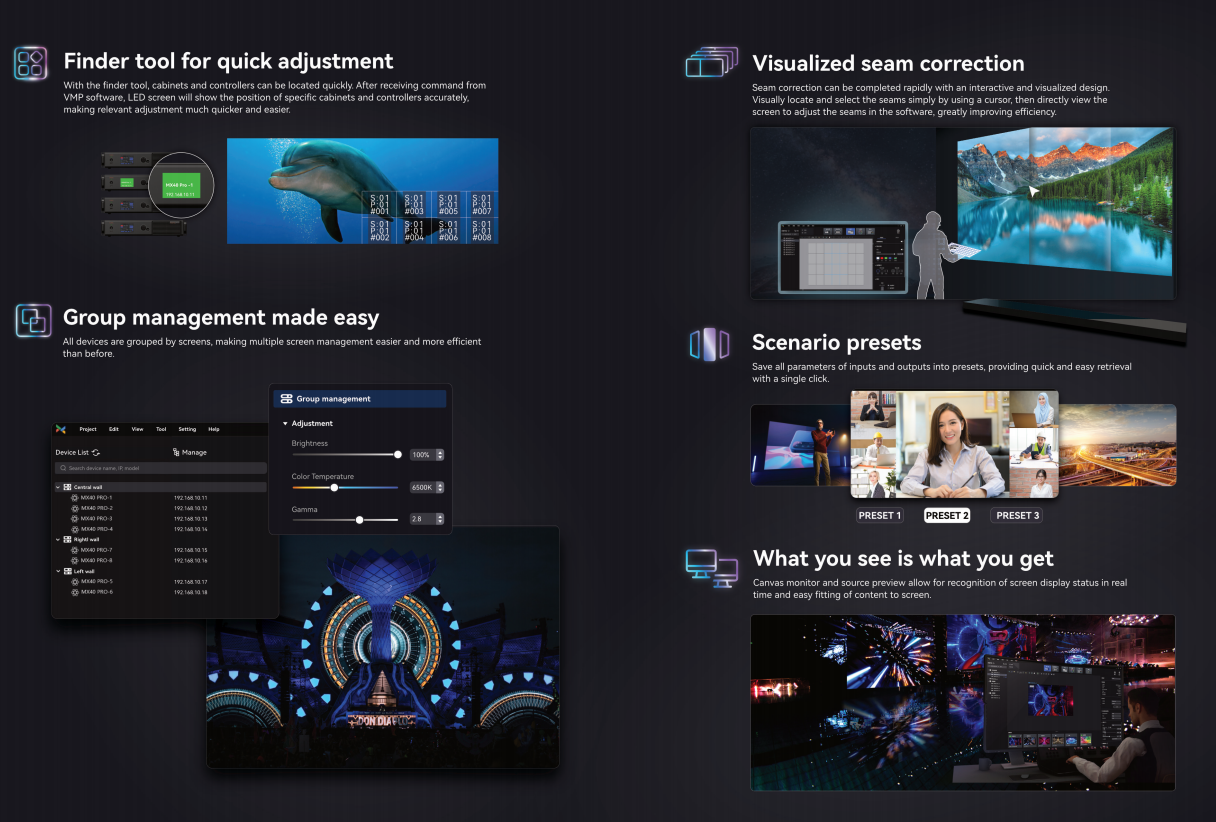1216x822 pixels.
Task: Switch to PRESET 3
Action: tap(1016, 516)
